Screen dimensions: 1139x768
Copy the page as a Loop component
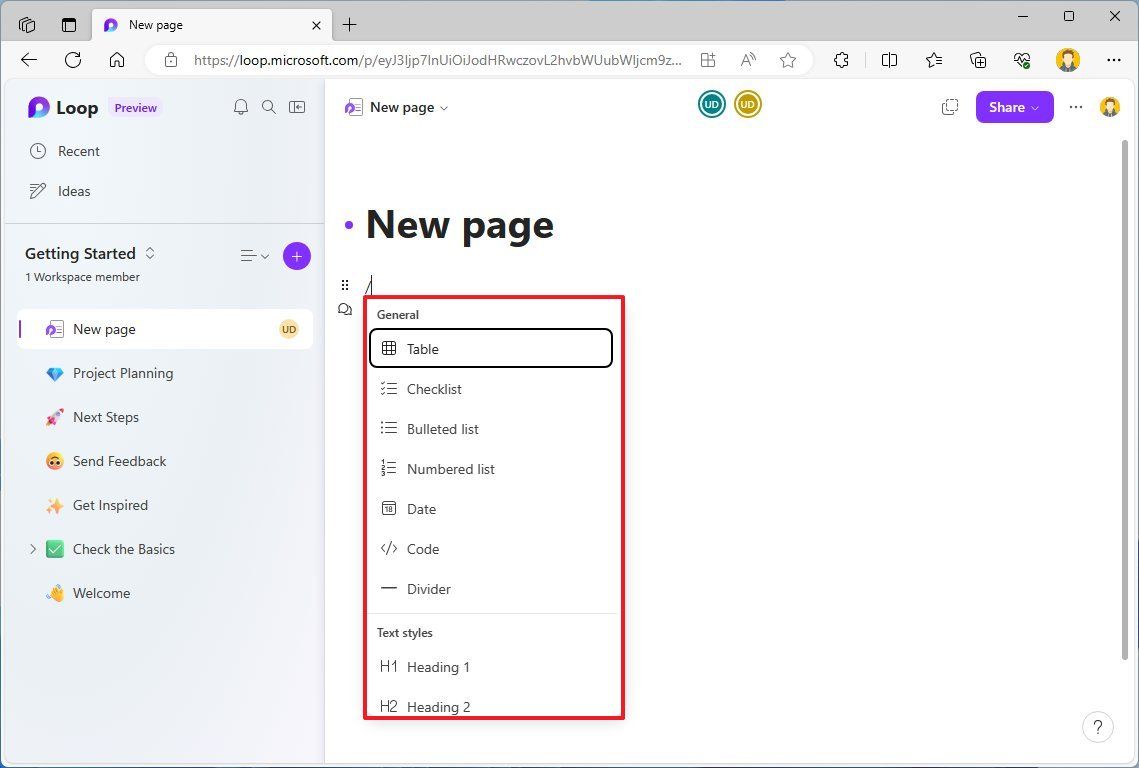point(949,106)
